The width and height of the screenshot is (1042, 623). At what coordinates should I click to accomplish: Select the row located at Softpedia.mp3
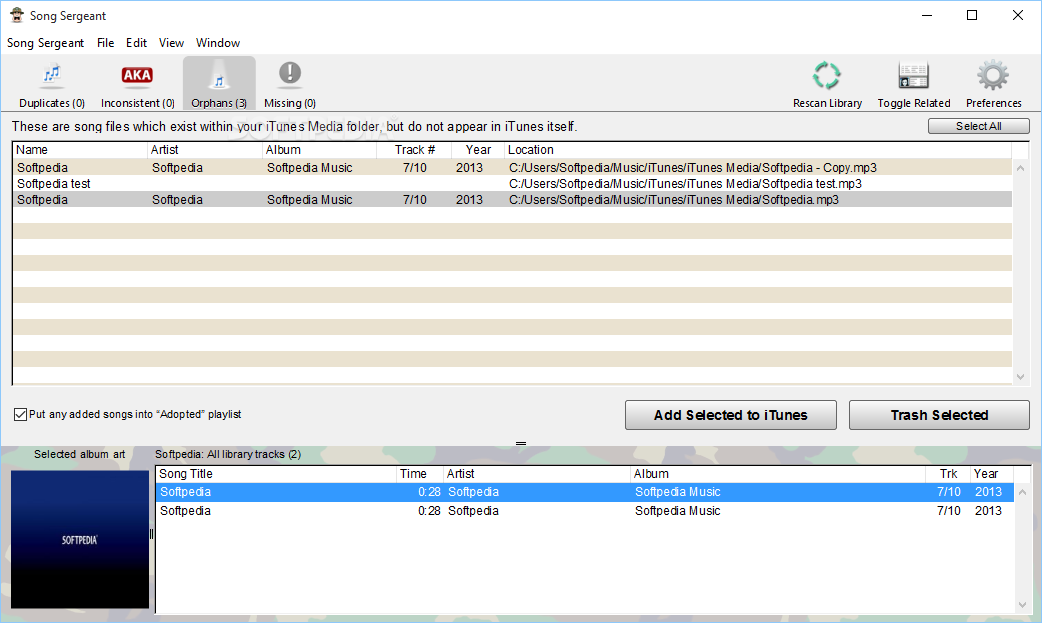pyautogui.click(x=512, y=199)
